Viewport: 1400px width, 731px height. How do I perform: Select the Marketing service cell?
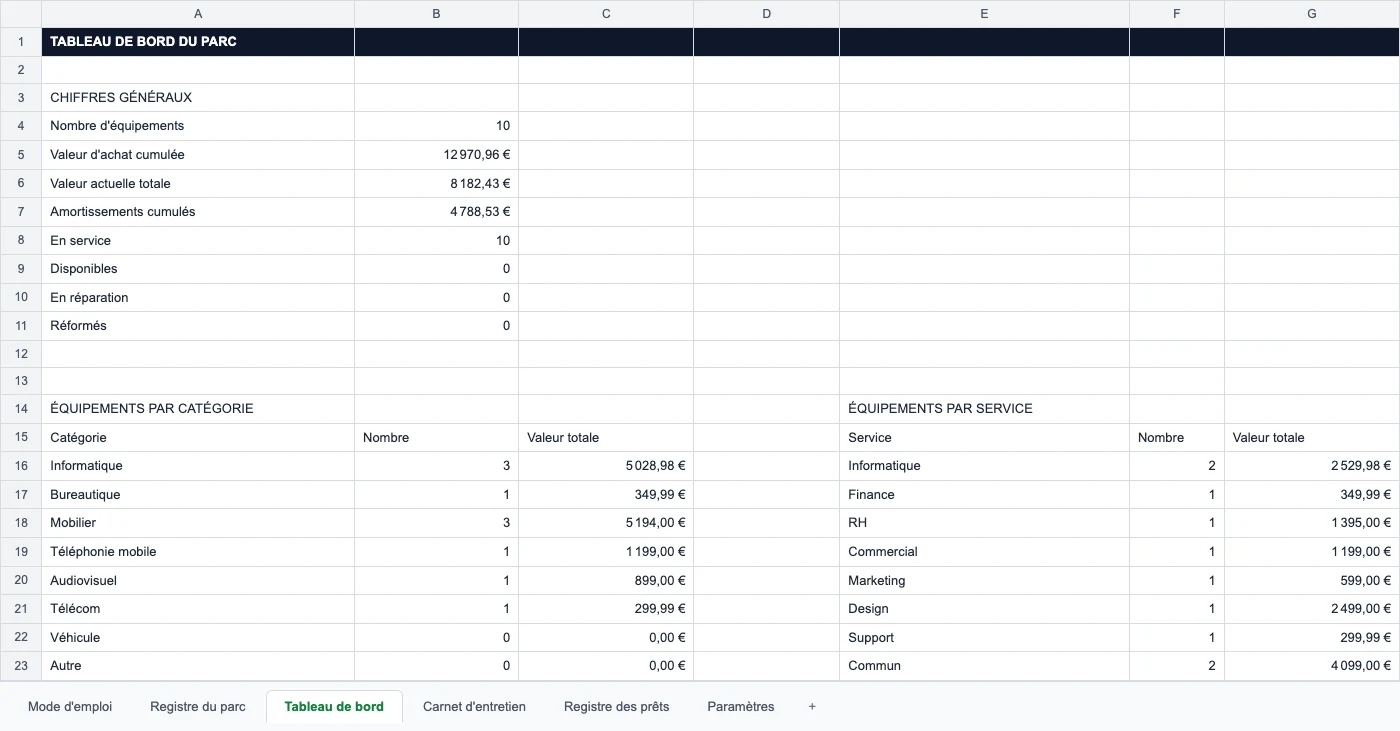click(984, 581)
